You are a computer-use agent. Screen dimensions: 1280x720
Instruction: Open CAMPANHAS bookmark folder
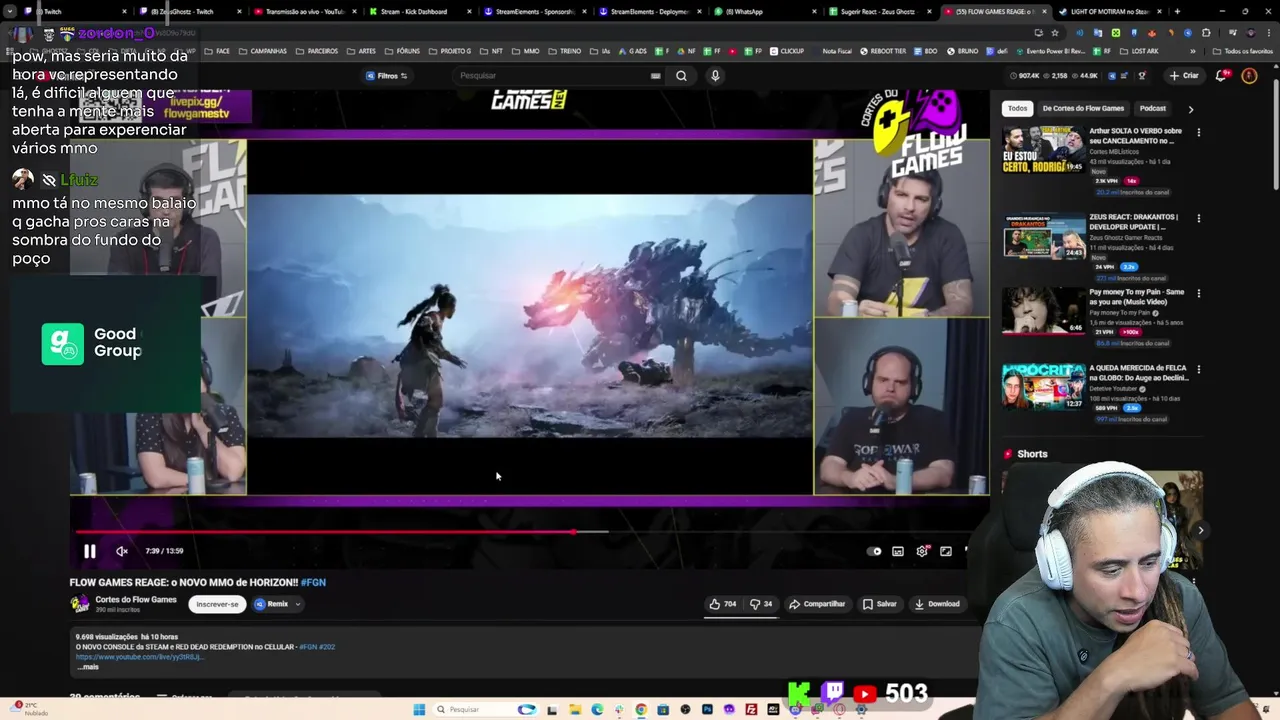(261, 51)
